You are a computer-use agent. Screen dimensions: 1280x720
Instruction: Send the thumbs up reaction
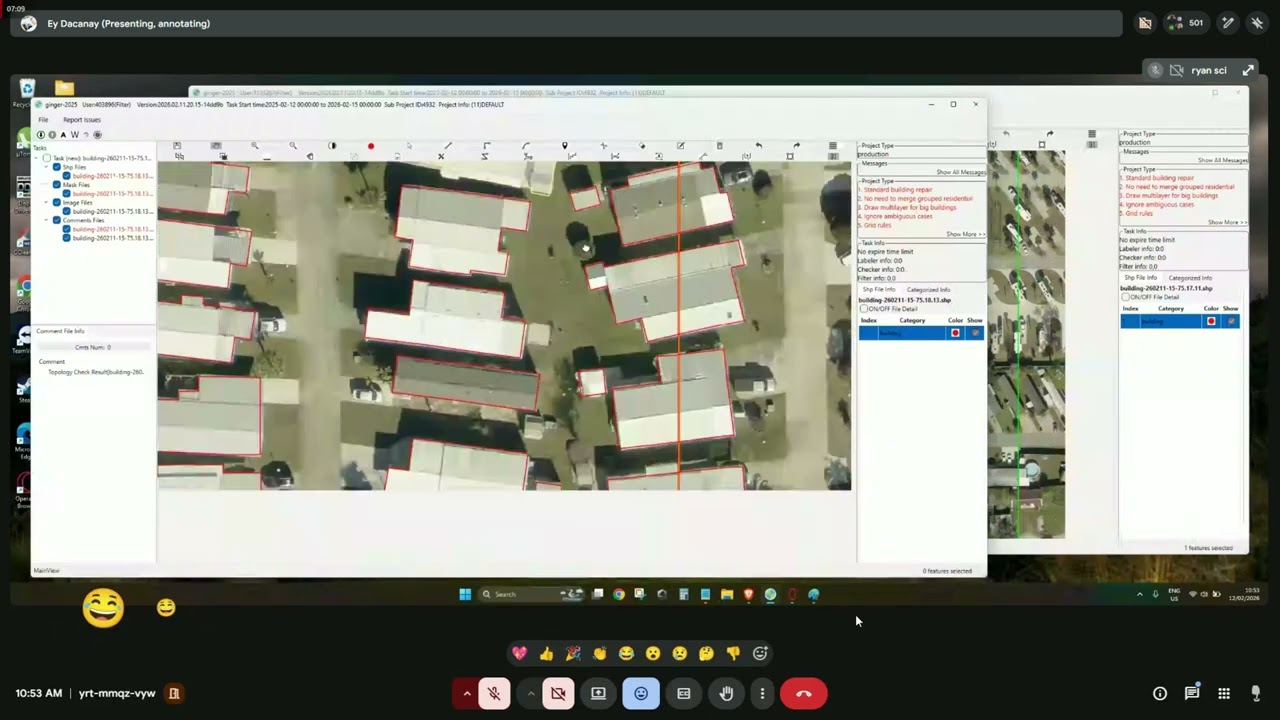pyautogui.click(x=546, y=653)
